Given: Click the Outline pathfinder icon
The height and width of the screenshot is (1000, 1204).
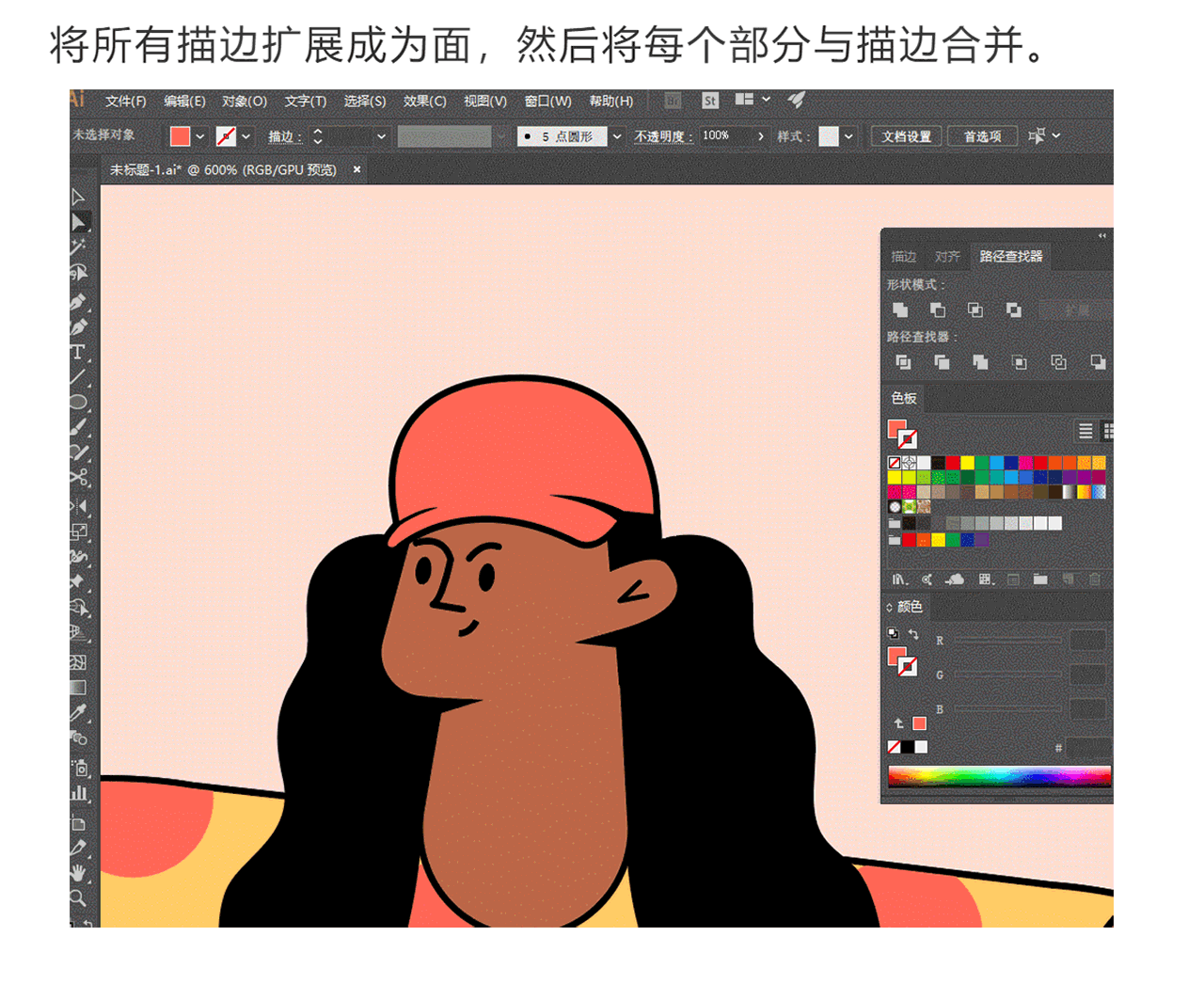Looking at the screenshot, I should (1058, 362).
